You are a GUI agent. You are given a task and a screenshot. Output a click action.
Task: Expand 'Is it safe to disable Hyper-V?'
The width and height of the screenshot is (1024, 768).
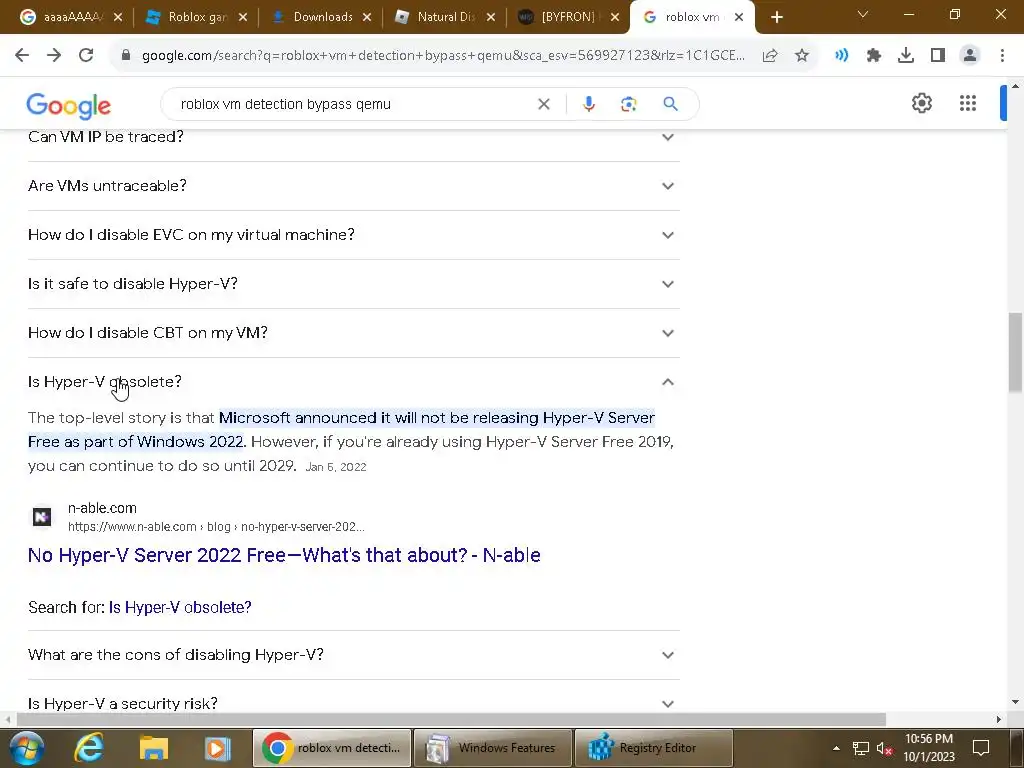[353, 284]
